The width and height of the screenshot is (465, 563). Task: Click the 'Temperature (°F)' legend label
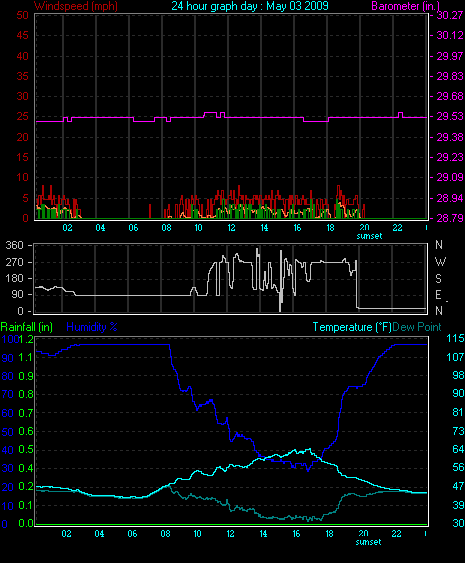pyautogui.click(x=352, y=327)
